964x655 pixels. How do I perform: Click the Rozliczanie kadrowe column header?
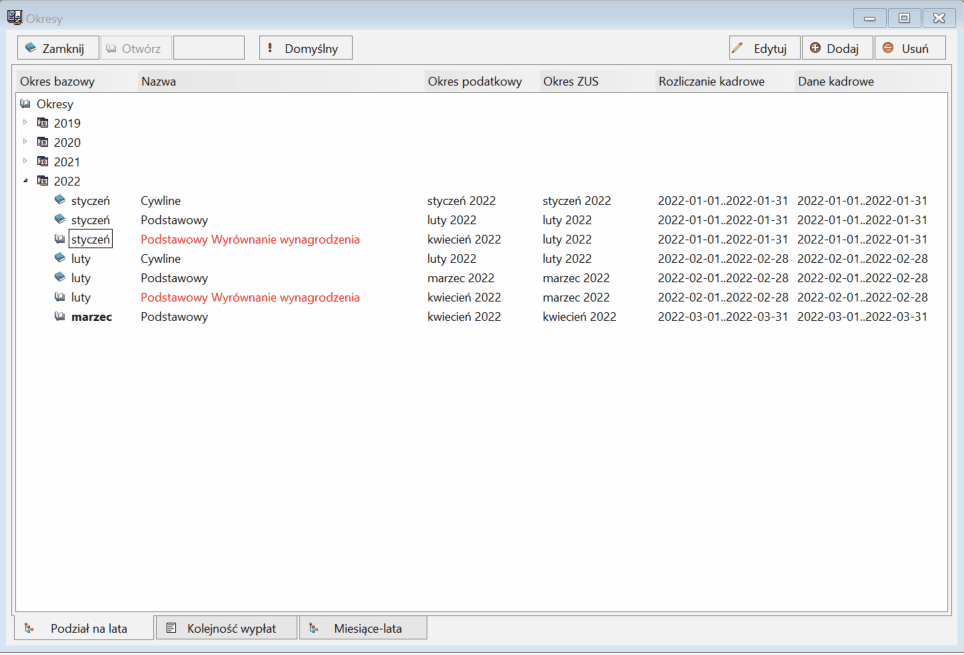725,81
